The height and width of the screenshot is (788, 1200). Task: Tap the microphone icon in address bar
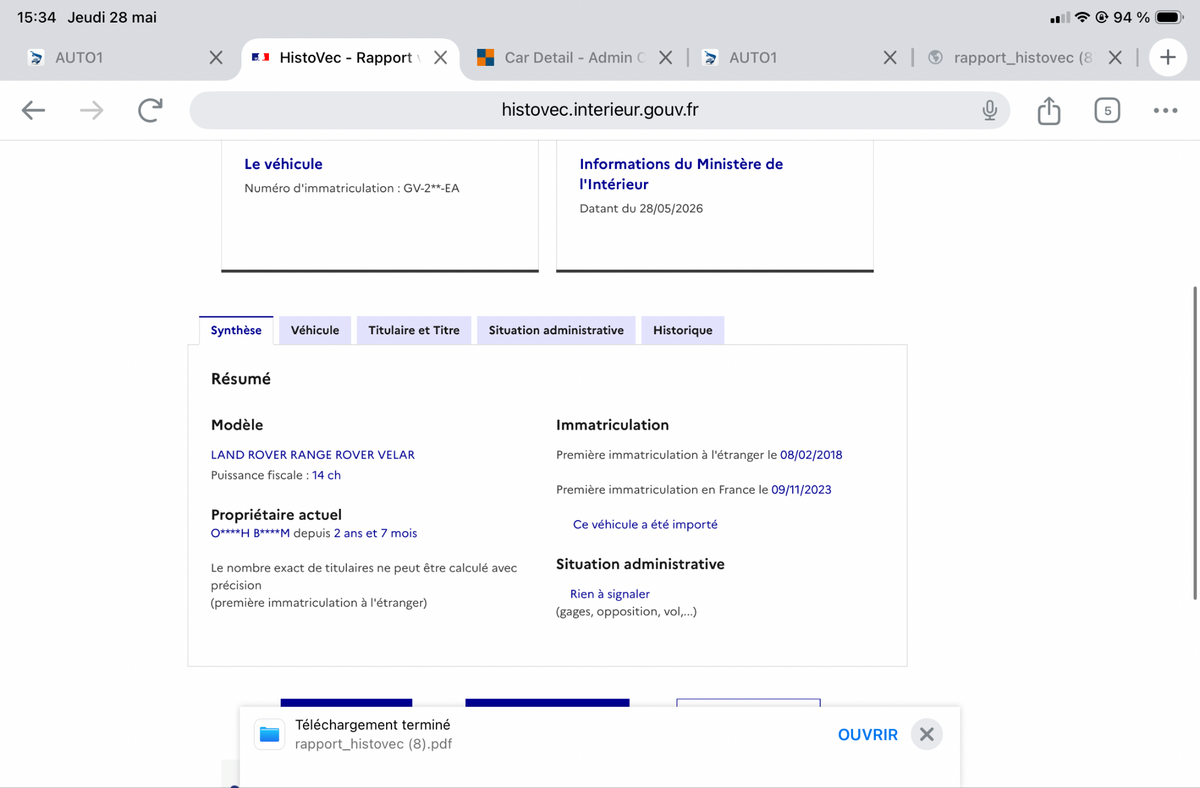tap(989, 110)
